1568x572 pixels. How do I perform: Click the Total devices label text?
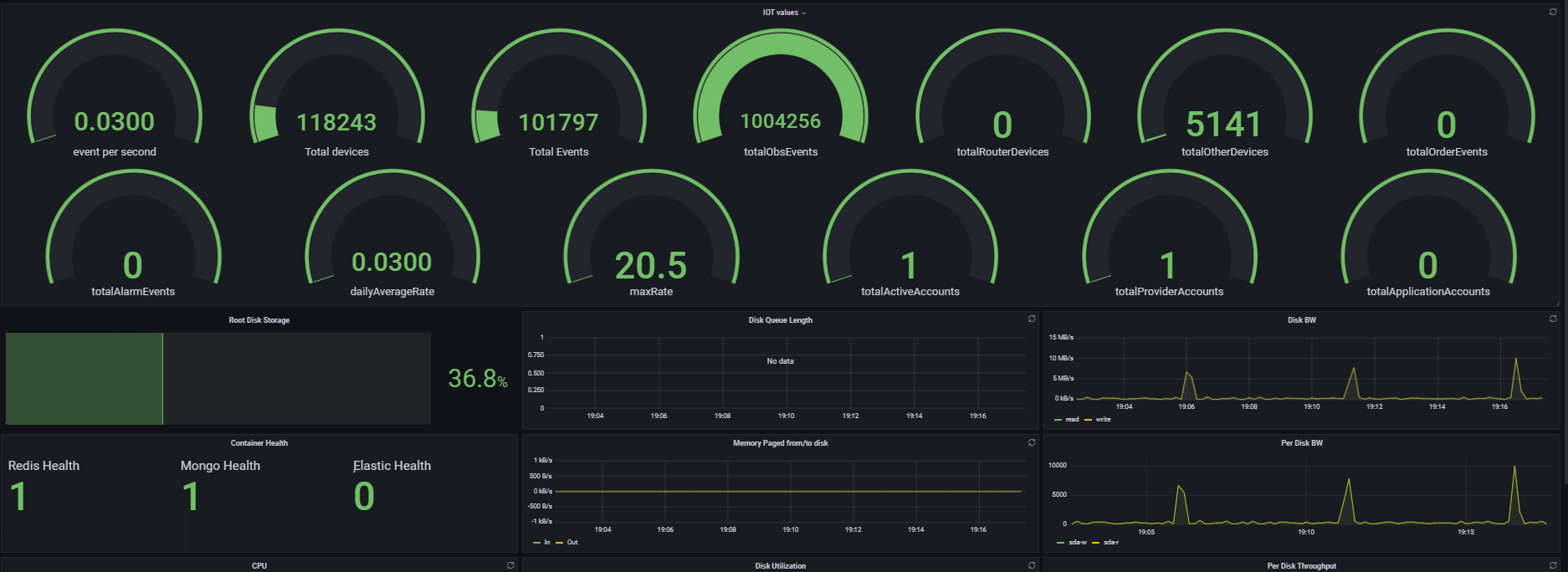337,152
